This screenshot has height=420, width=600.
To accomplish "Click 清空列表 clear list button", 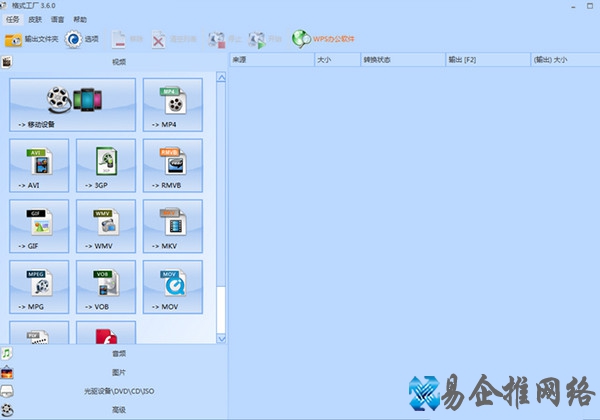I will pos(174,39).
